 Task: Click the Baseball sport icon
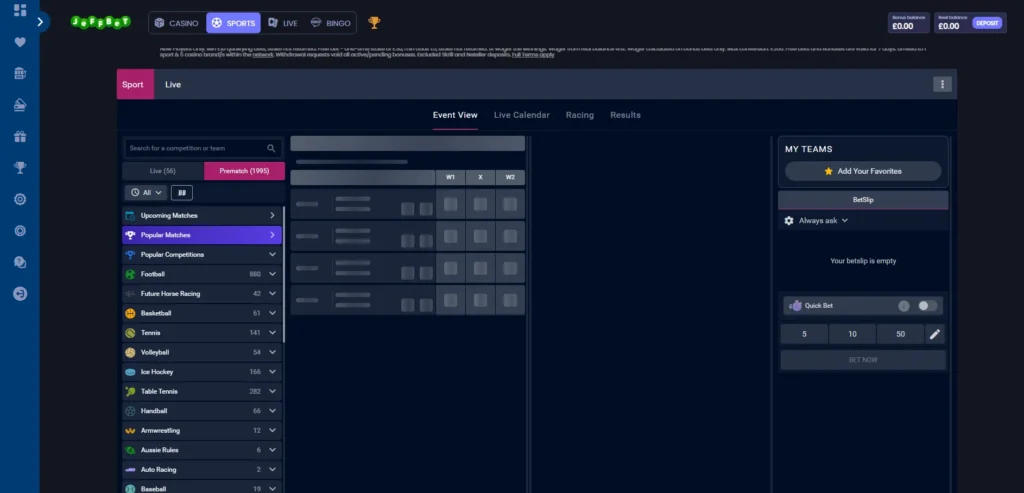[x=131, y=489]
